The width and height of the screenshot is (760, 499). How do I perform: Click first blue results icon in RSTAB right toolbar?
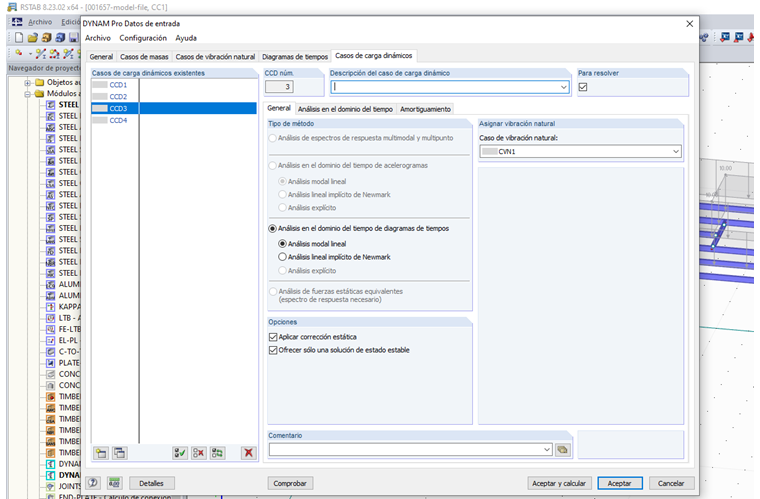pos(725,37)
